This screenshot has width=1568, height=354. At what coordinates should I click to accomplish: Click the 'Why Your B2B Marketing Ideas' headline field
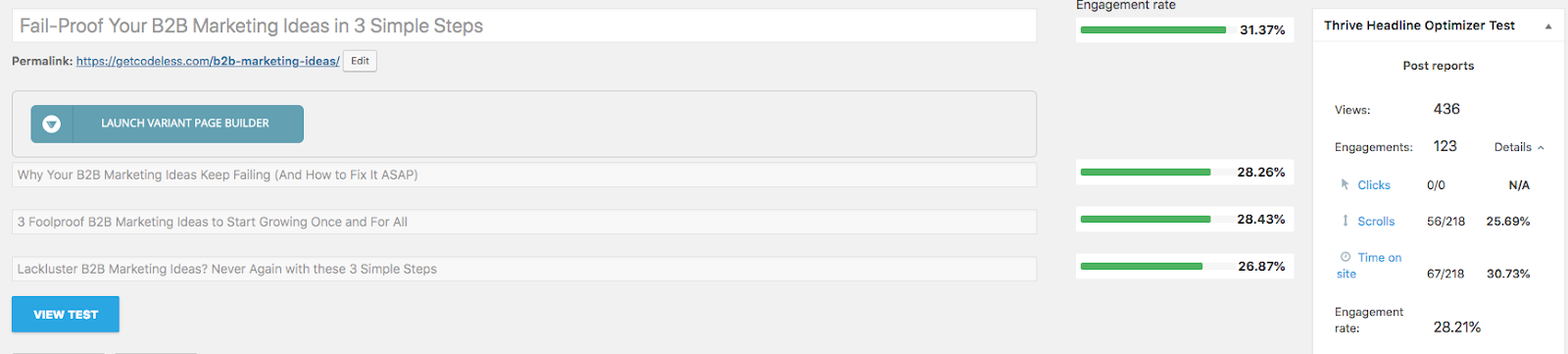click(524, 175)
